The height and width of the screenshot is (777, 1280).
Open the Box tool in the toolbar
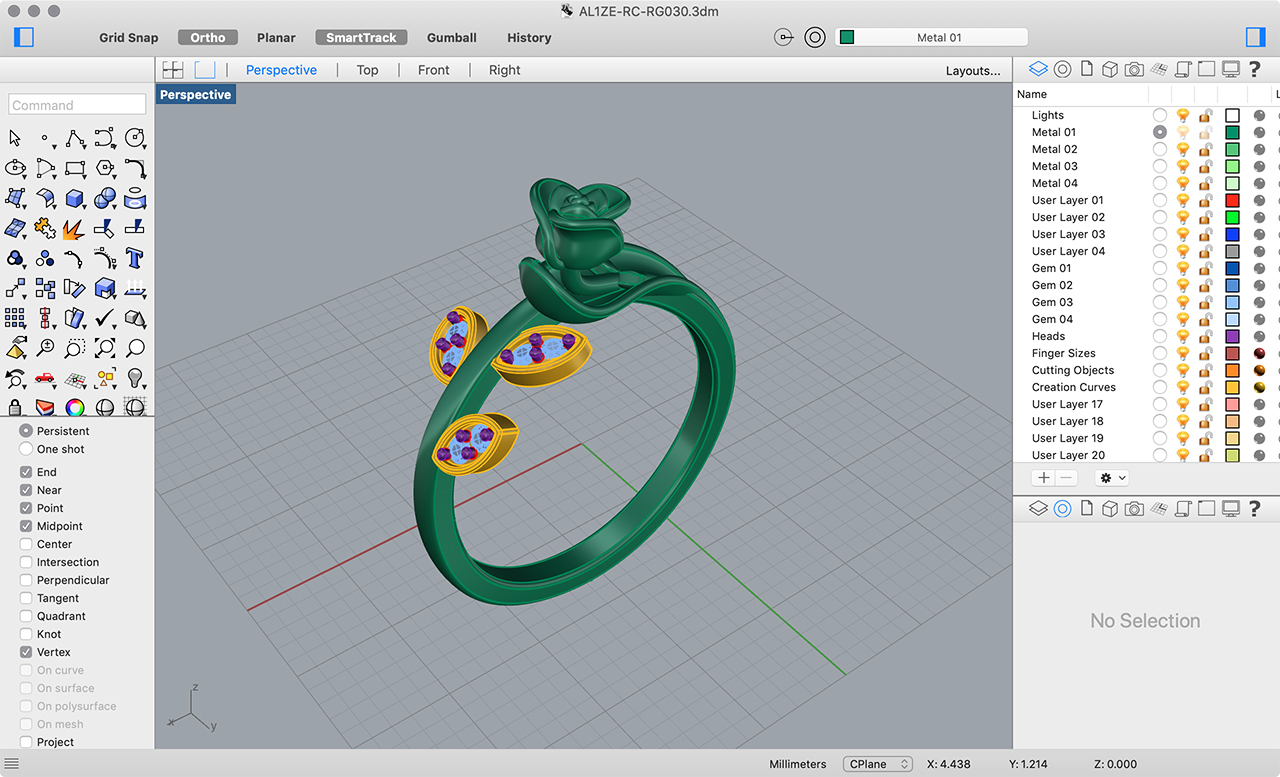75,198
